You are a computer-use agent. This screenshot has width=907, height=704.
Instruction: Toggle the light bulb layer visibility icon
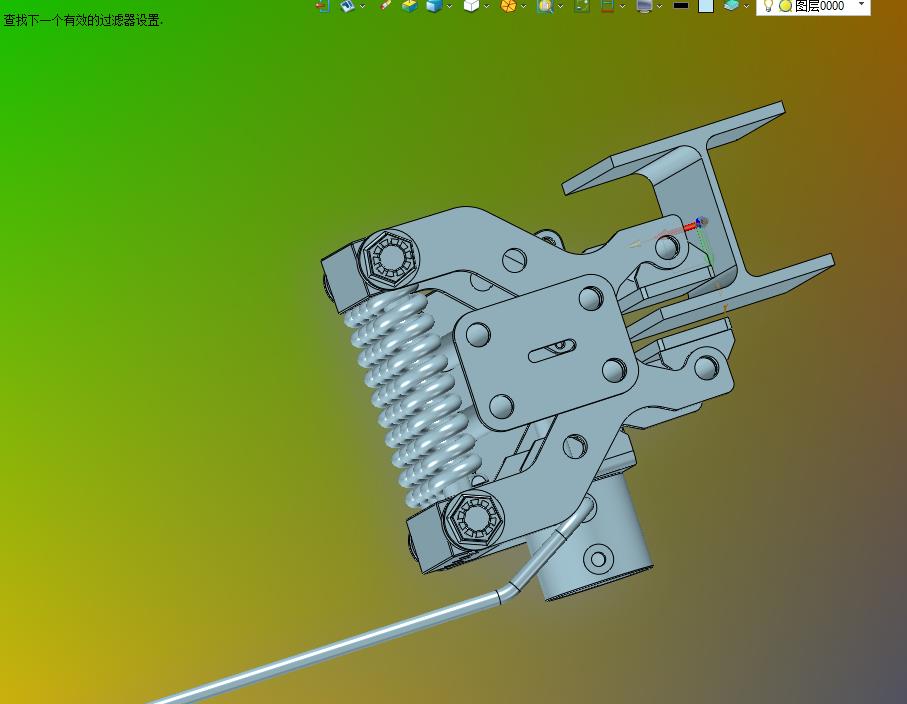click(x=768, y=6)
